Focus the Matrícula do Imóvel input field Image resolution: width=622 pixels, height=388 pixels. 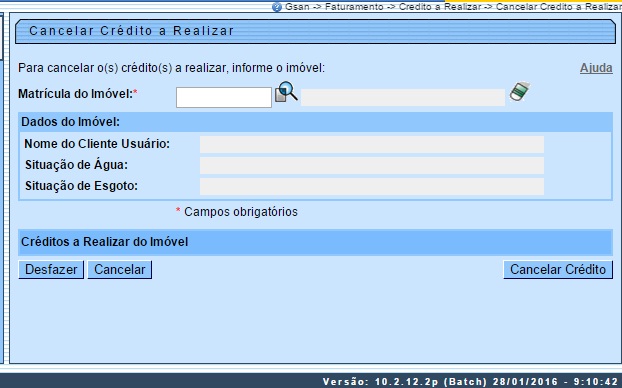pos(224,97)
